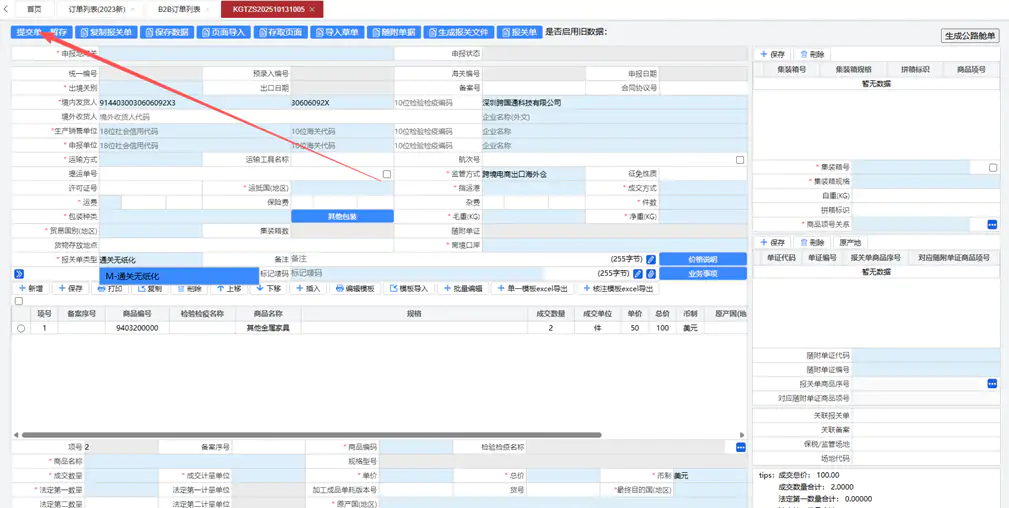
Task: Click 导入草单 in the toolbar
Action: (337, 32)
